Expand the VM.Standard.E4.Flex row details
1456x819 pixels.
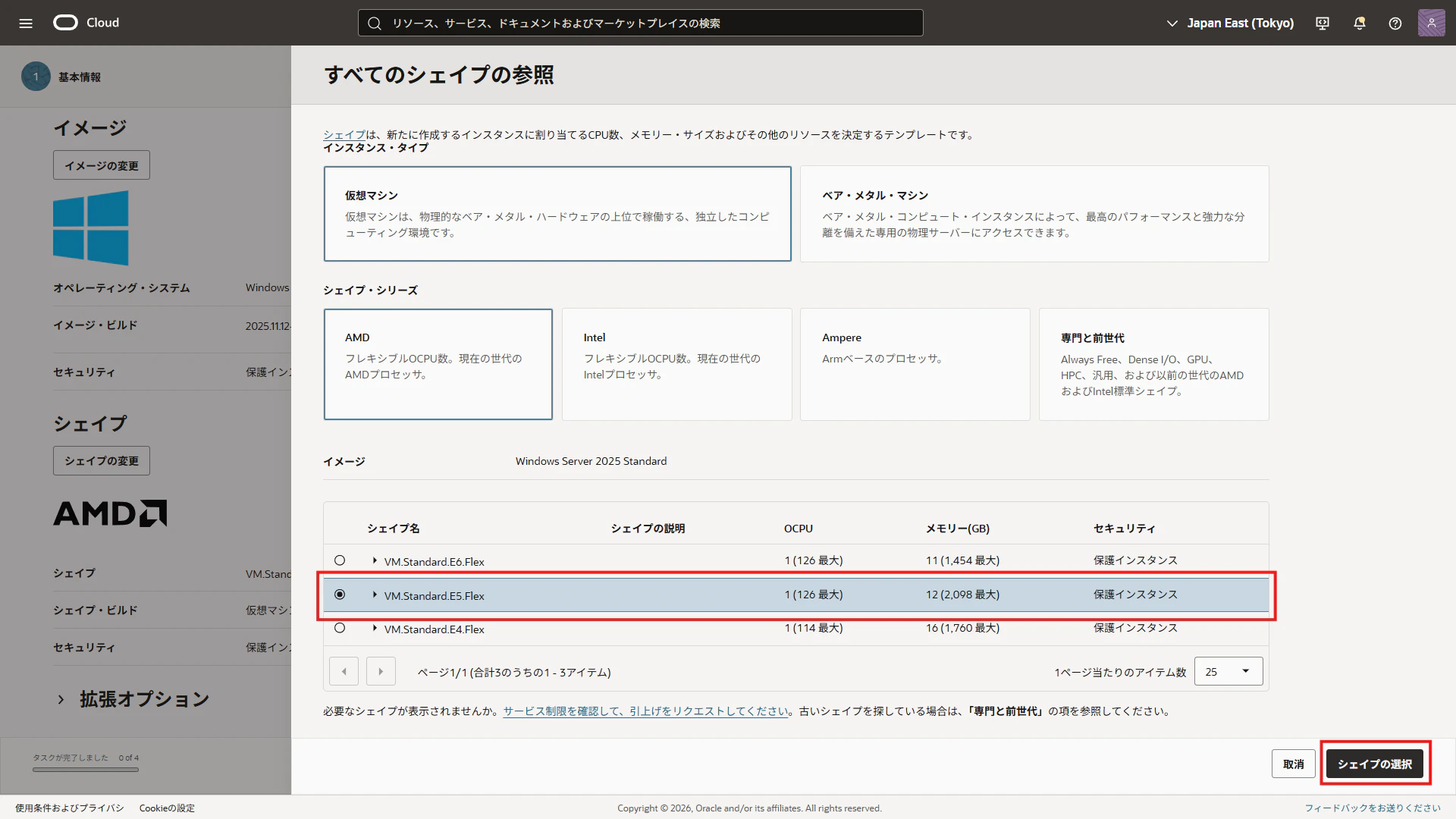(375, 628)
